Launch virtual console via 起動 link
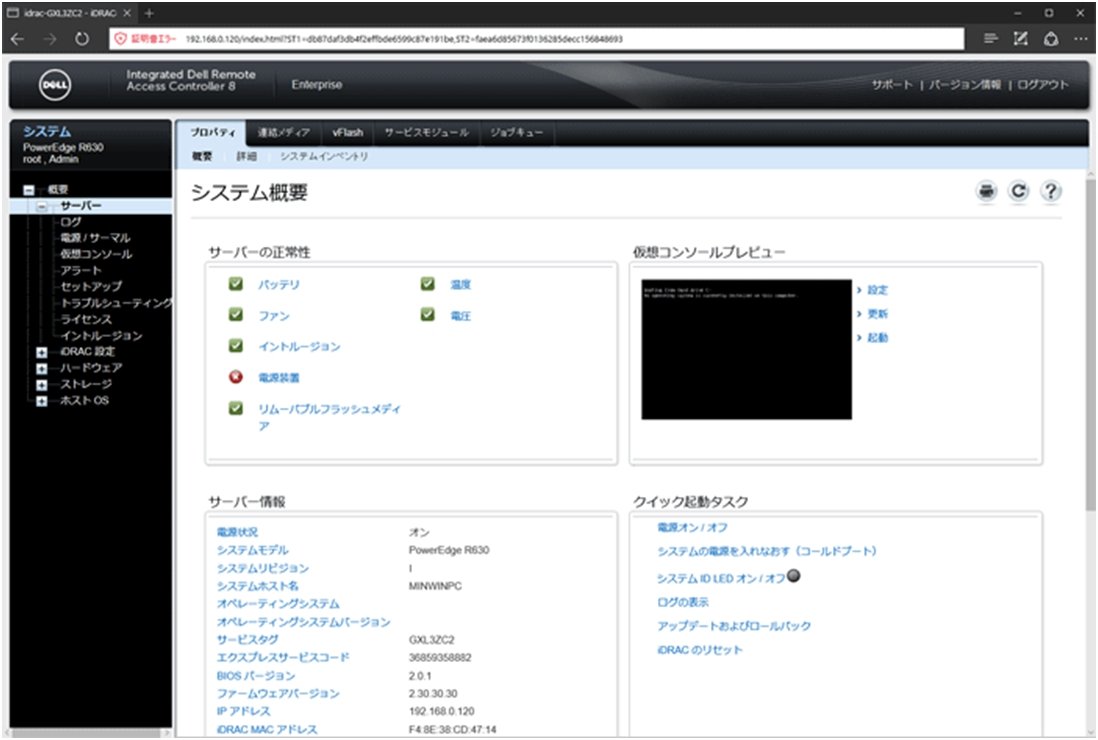Screen dimensions: 1098x740 click(877, 337)
